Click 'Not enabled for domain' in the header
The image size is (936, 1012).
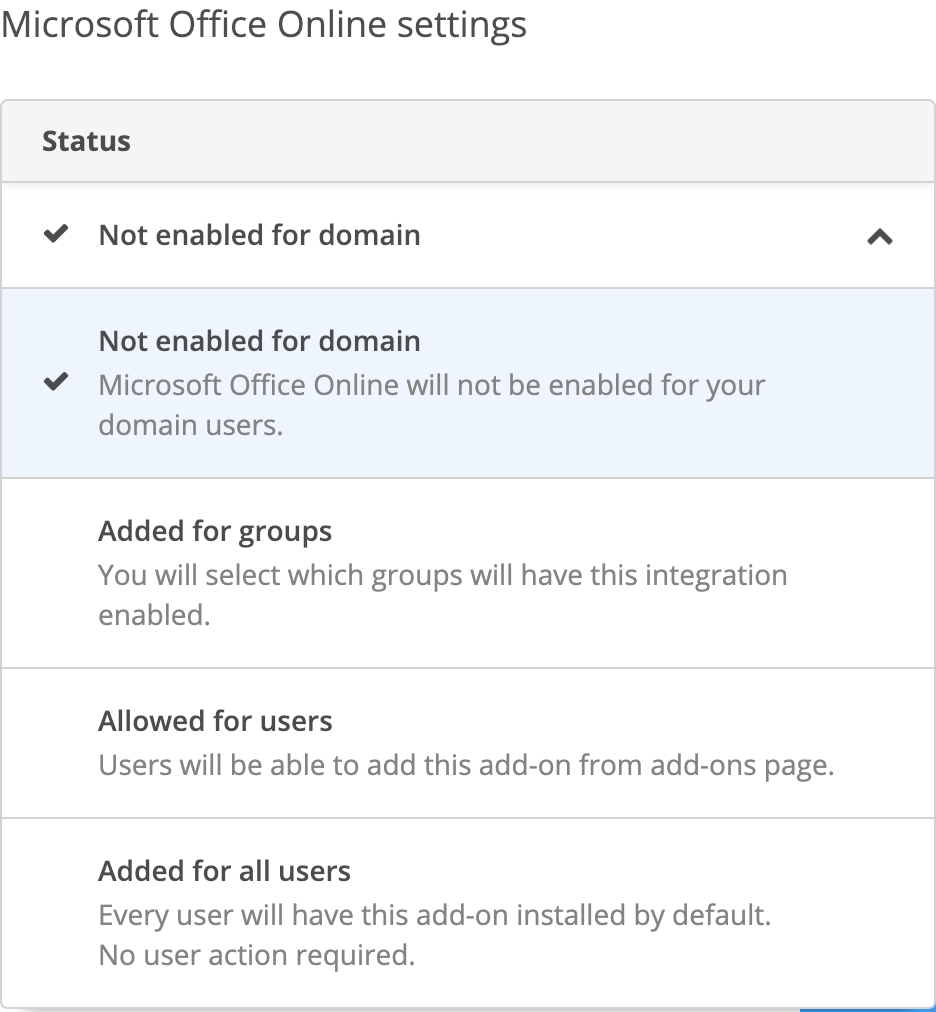[258, 234]
